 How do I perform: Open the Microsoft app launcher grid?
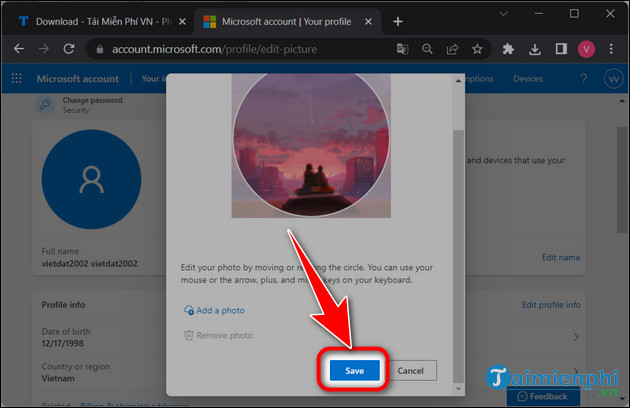pyautogui.click(x=16, y=78)
